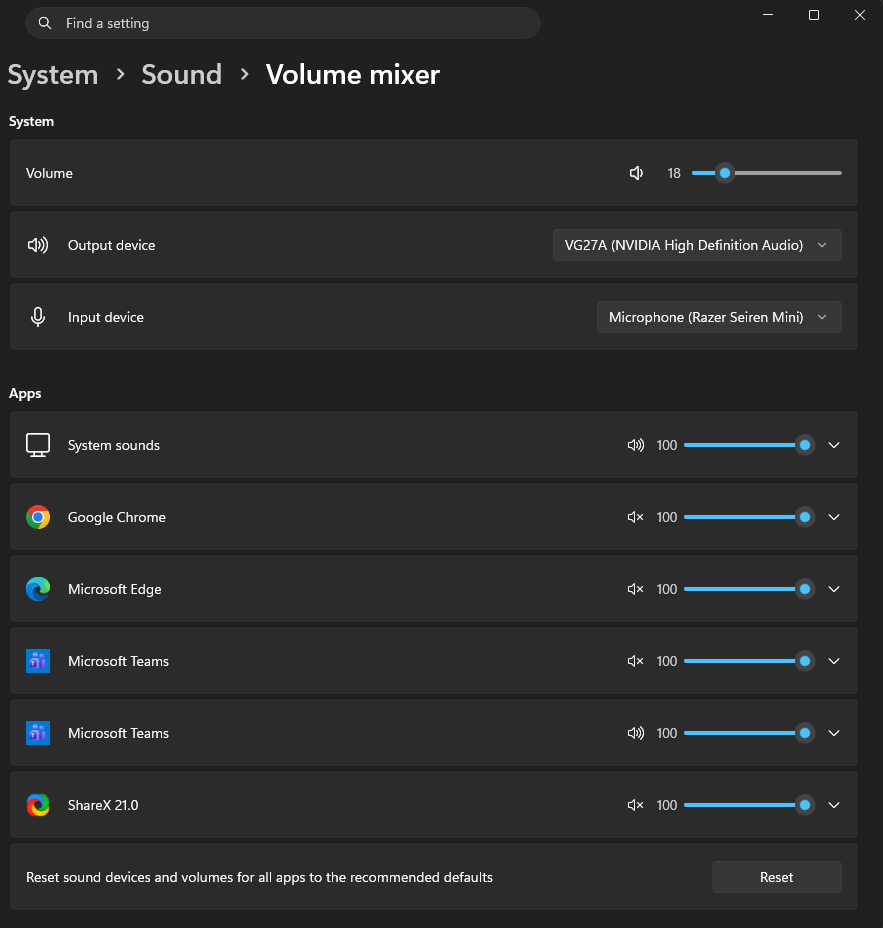Screen dimensions: 883x928
Task: Click the Find a setting search box
Action: point(283,23)
